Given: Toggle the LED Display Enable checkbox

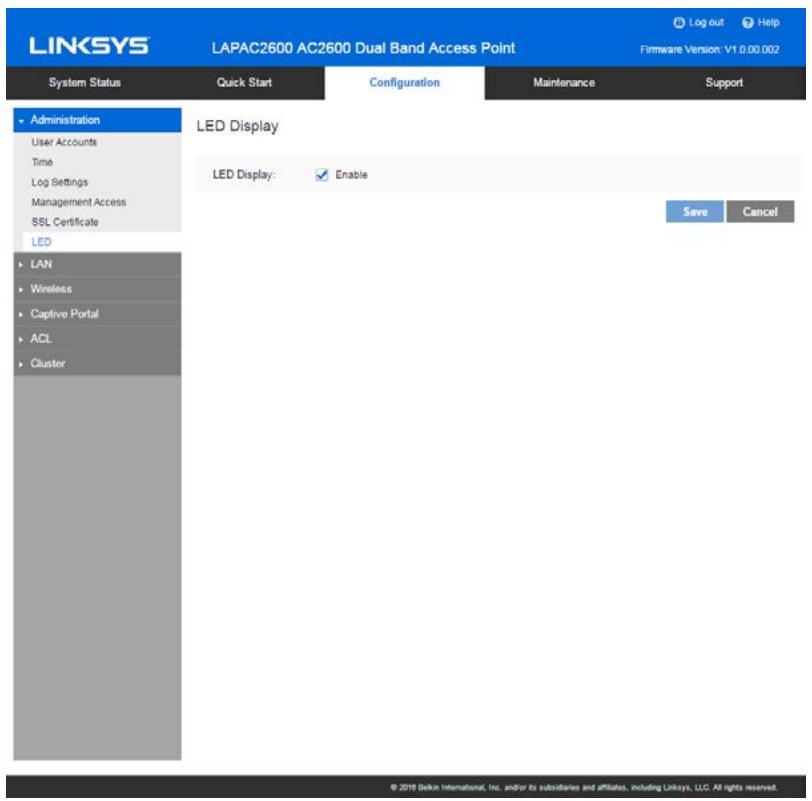Looking at the screenshot, I should click(322, 175).
